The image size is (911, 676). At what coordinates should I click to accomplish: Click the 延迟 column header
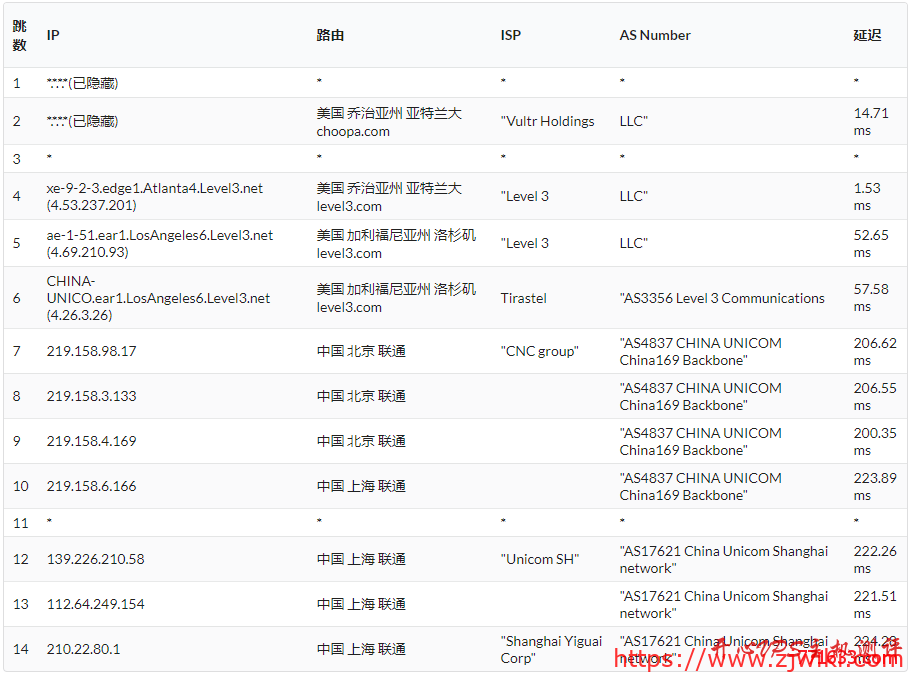[867, 35]
